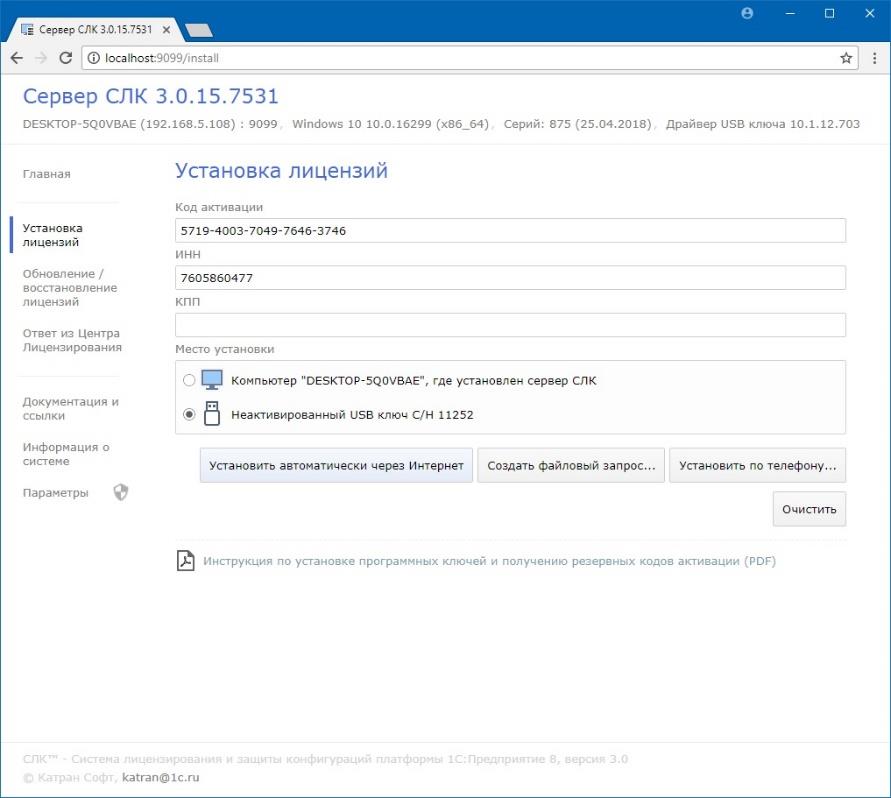Open Документация и ссылки sidebar item

70,408
